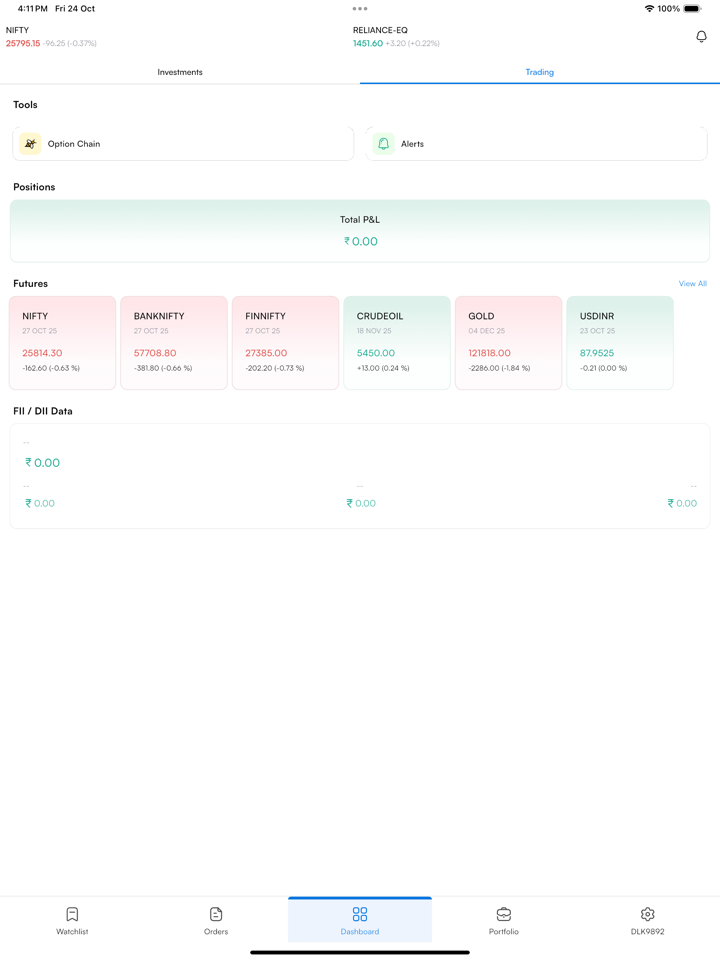Select Dashboard grid icon

360,914
